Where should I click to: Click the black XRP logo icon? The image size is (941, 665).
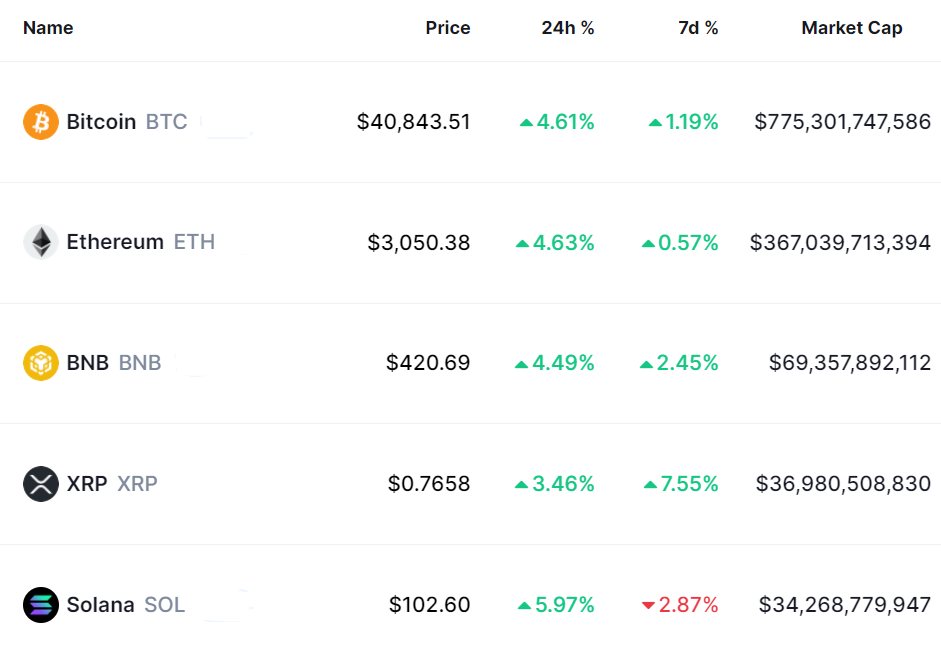pyautogui.click(x=41, y=484)
